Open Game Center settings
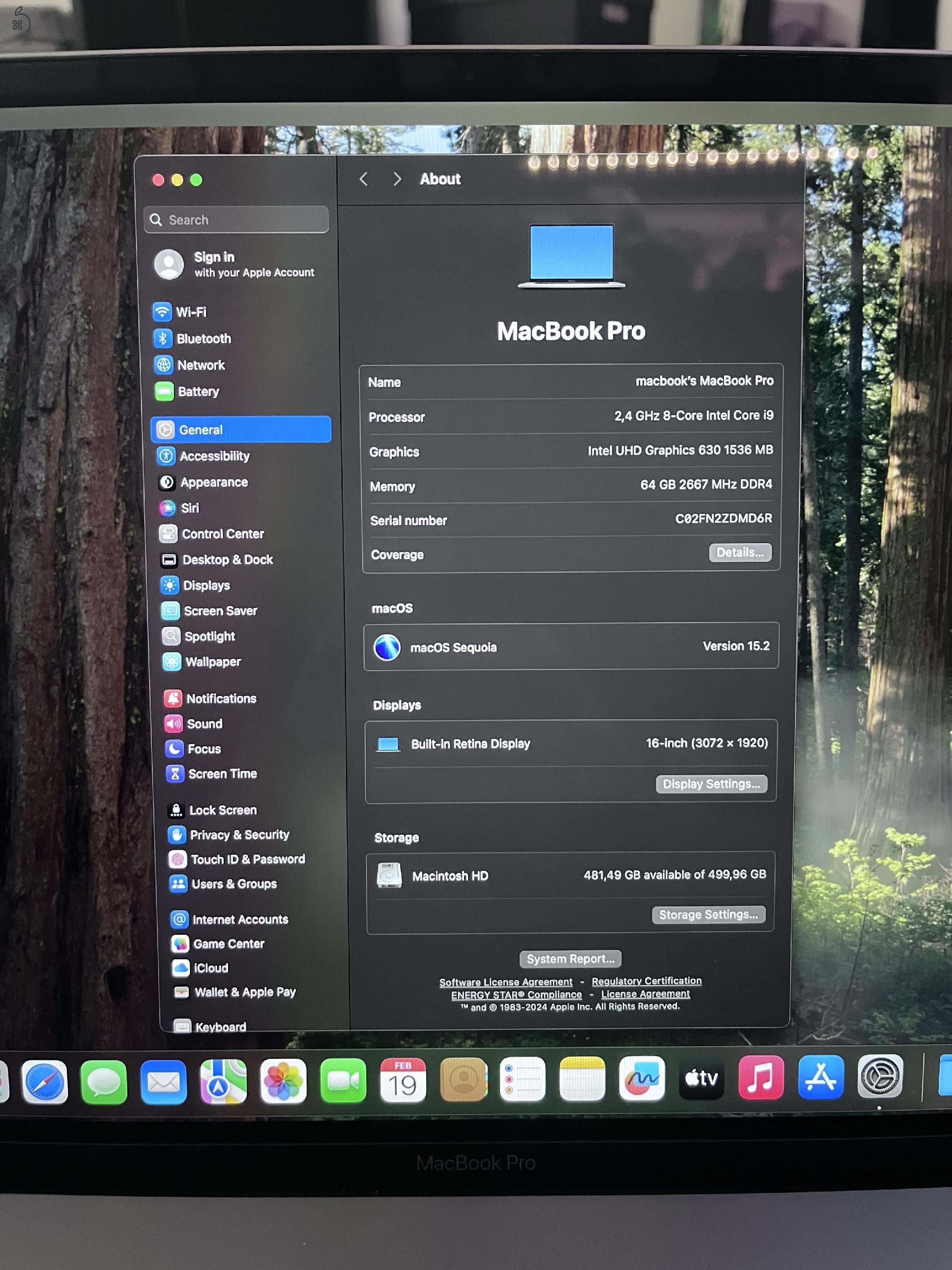 pos(218,943)
